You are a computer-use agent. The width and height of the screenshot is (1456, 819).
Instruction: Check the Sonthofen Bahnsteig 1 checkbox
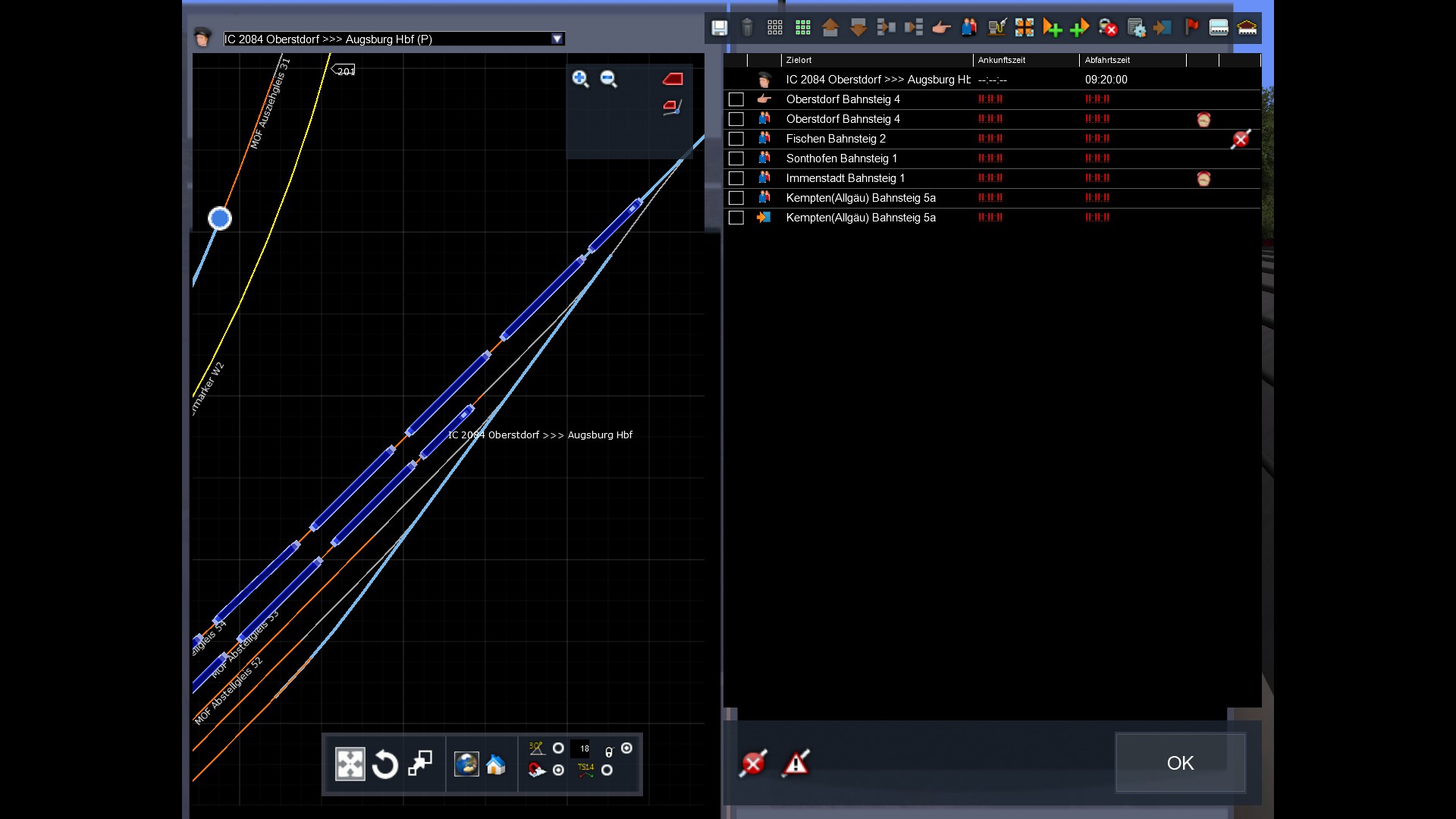pyautogui.click(x=736, y=158)
